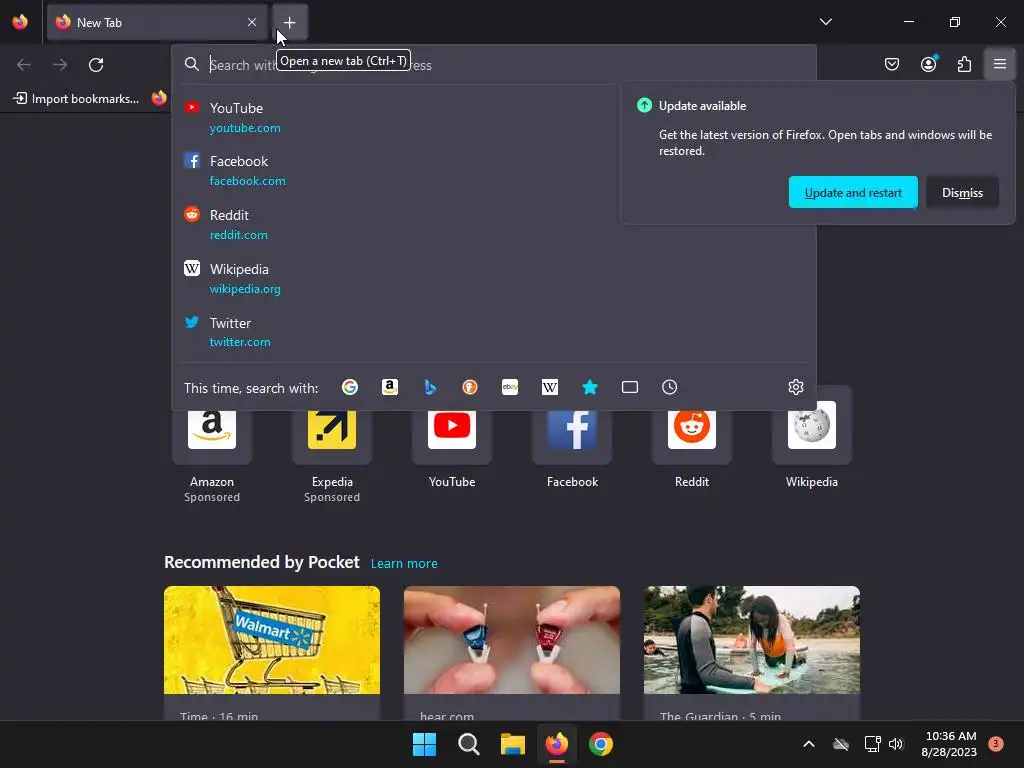Open volume control in system tray
1024x768 pixels.
pyautogui.click(x=896, y=744)
